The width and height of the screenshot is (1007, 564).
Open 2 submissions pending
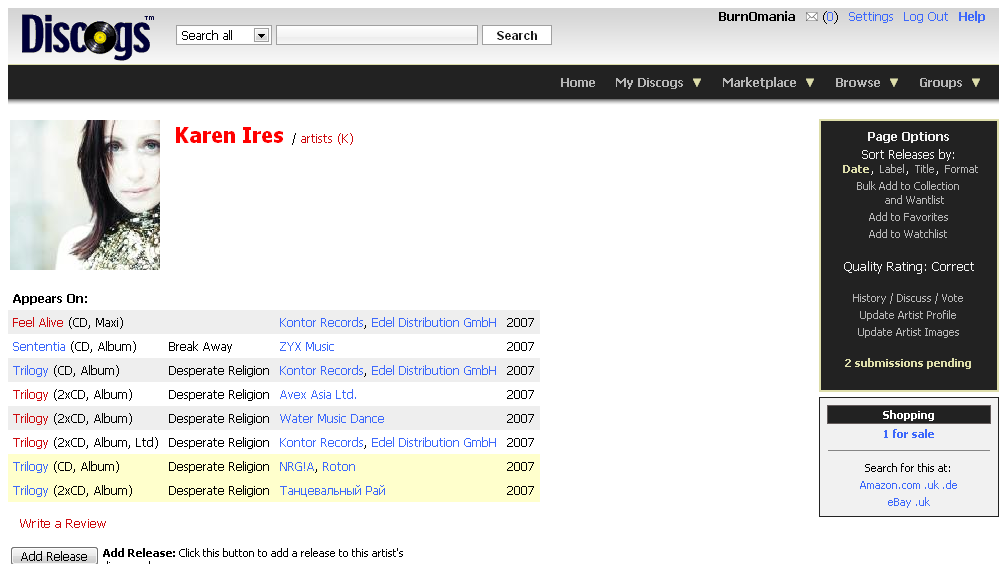pyautogui.click(x=907, y=363)
